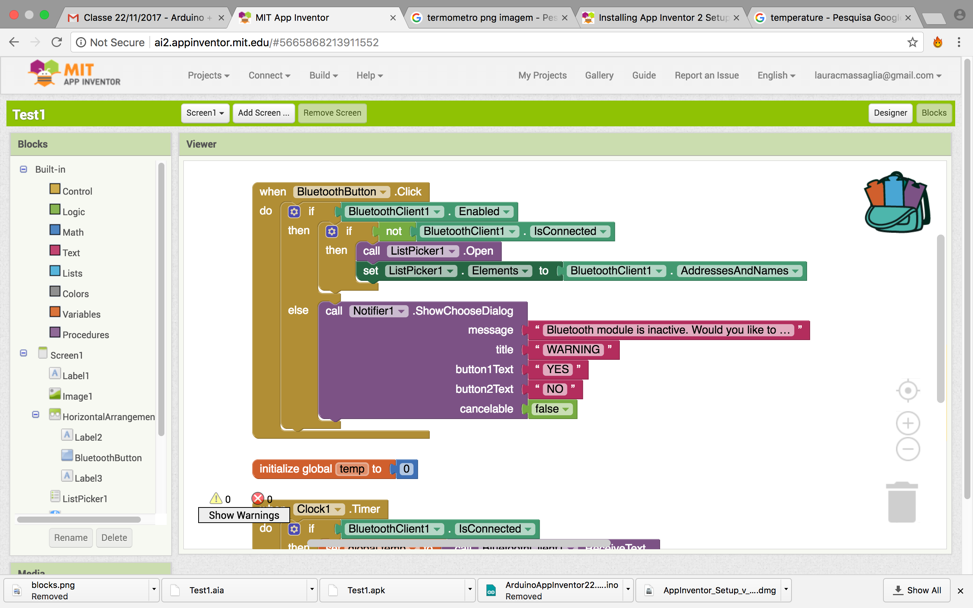Switch to the termometro png imagem tab
This screenshot has height=608, width=973.
point(488,17)
